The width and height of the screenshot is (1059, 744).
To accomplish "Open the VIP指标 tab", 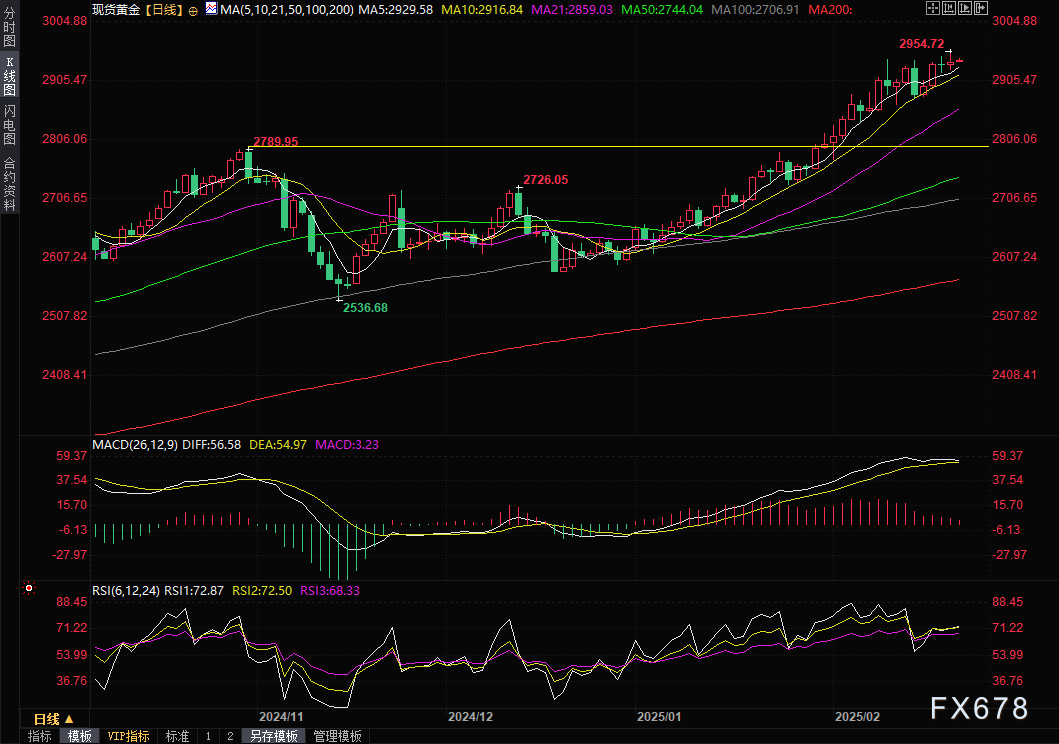I will [x=129, y=736].
